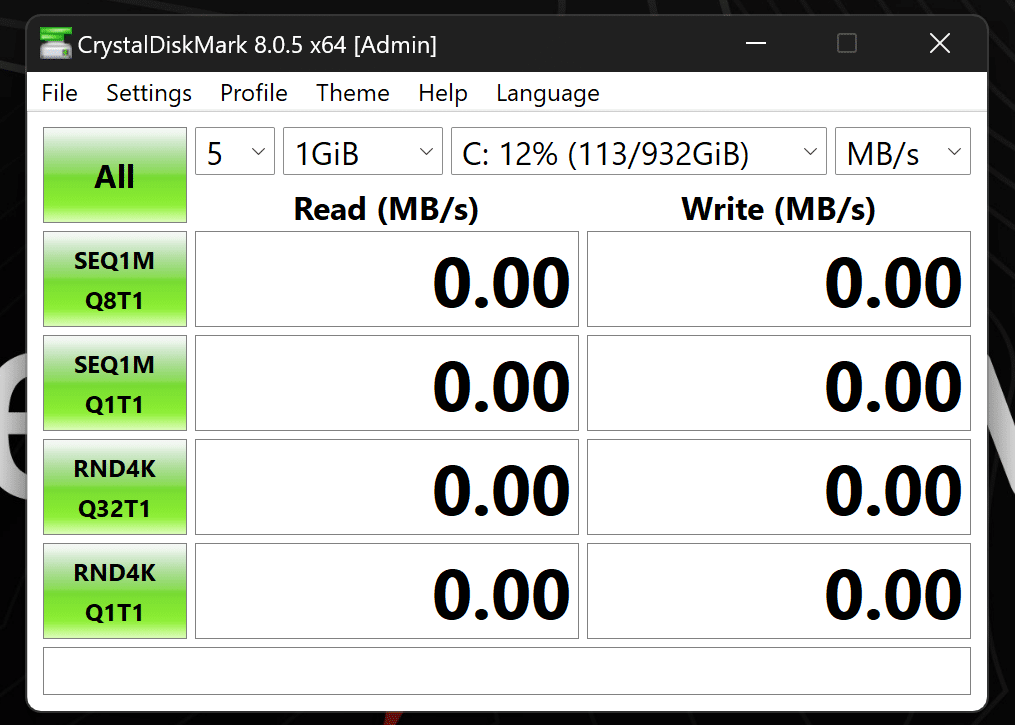Click the Read (MB/s) column header
The width and height of the screenshot is (1015, 725).
[386, 209]
